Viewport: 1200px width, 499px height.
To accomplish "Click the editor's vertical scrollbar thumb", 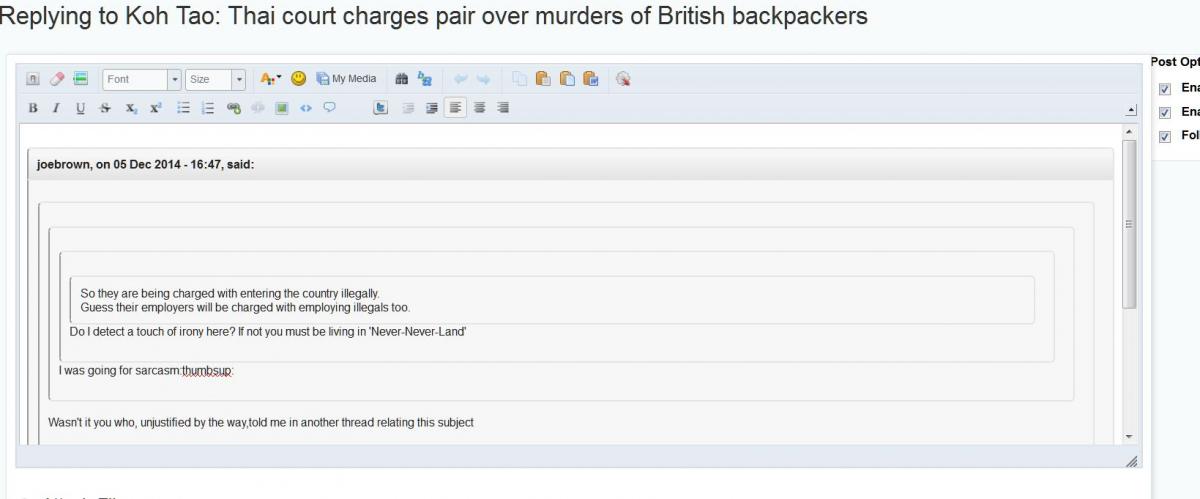I will 1129,224.
